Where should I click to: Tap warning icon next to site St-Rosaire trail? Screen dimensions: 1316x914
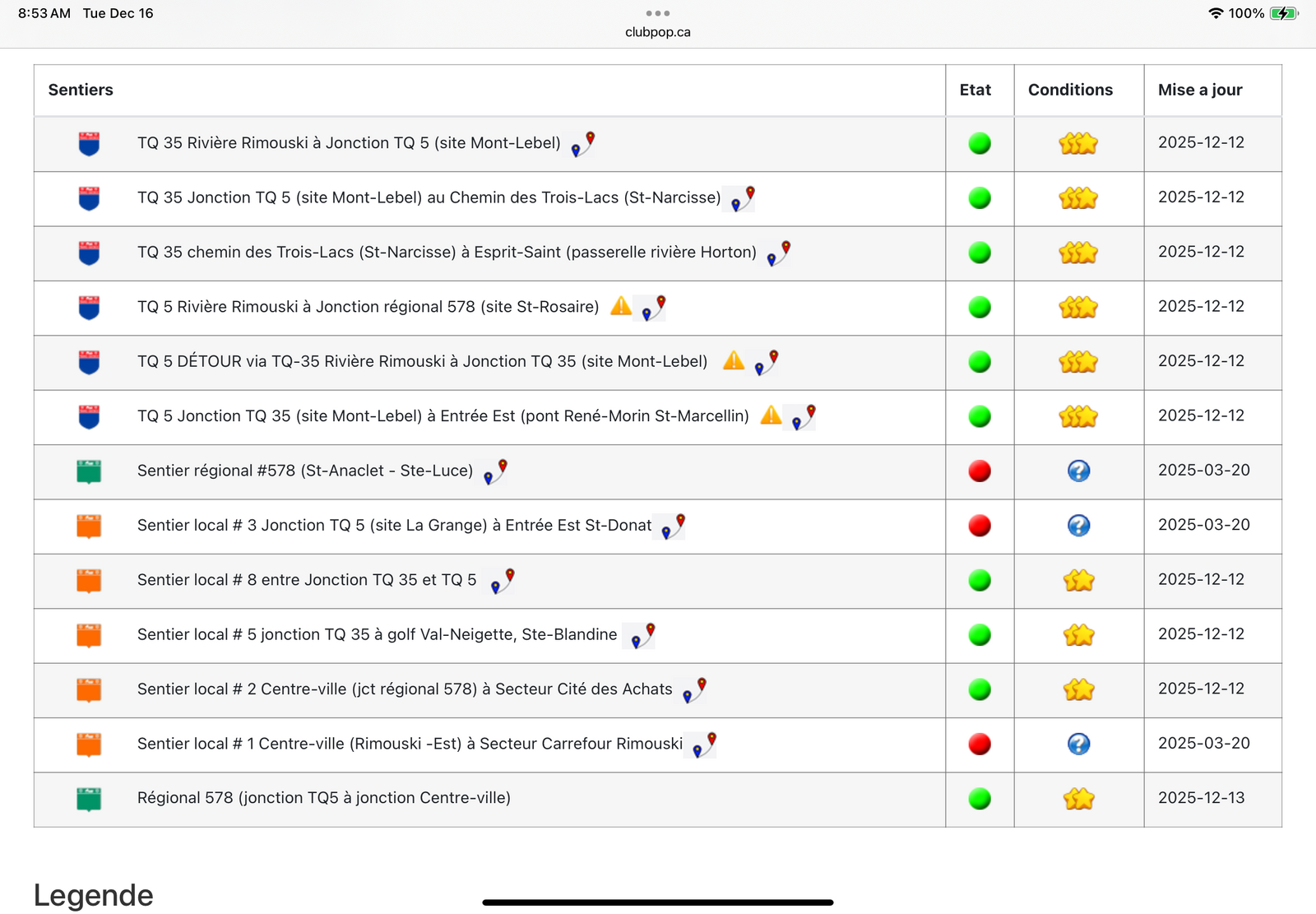point(621,306)
